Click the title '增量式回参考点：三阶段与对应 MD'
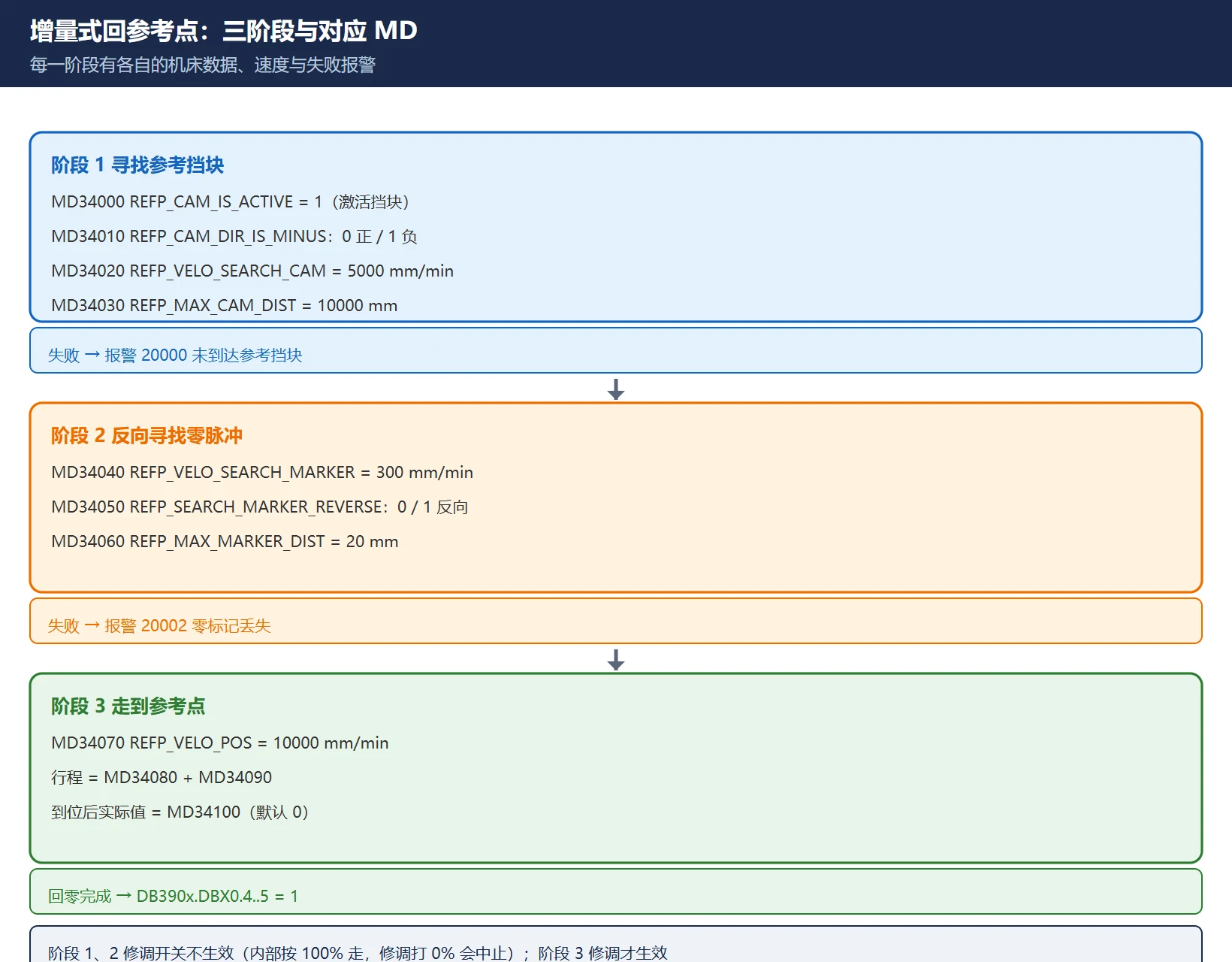The image size is (1232, 962). pyautogui.click(x=224, y=31)
